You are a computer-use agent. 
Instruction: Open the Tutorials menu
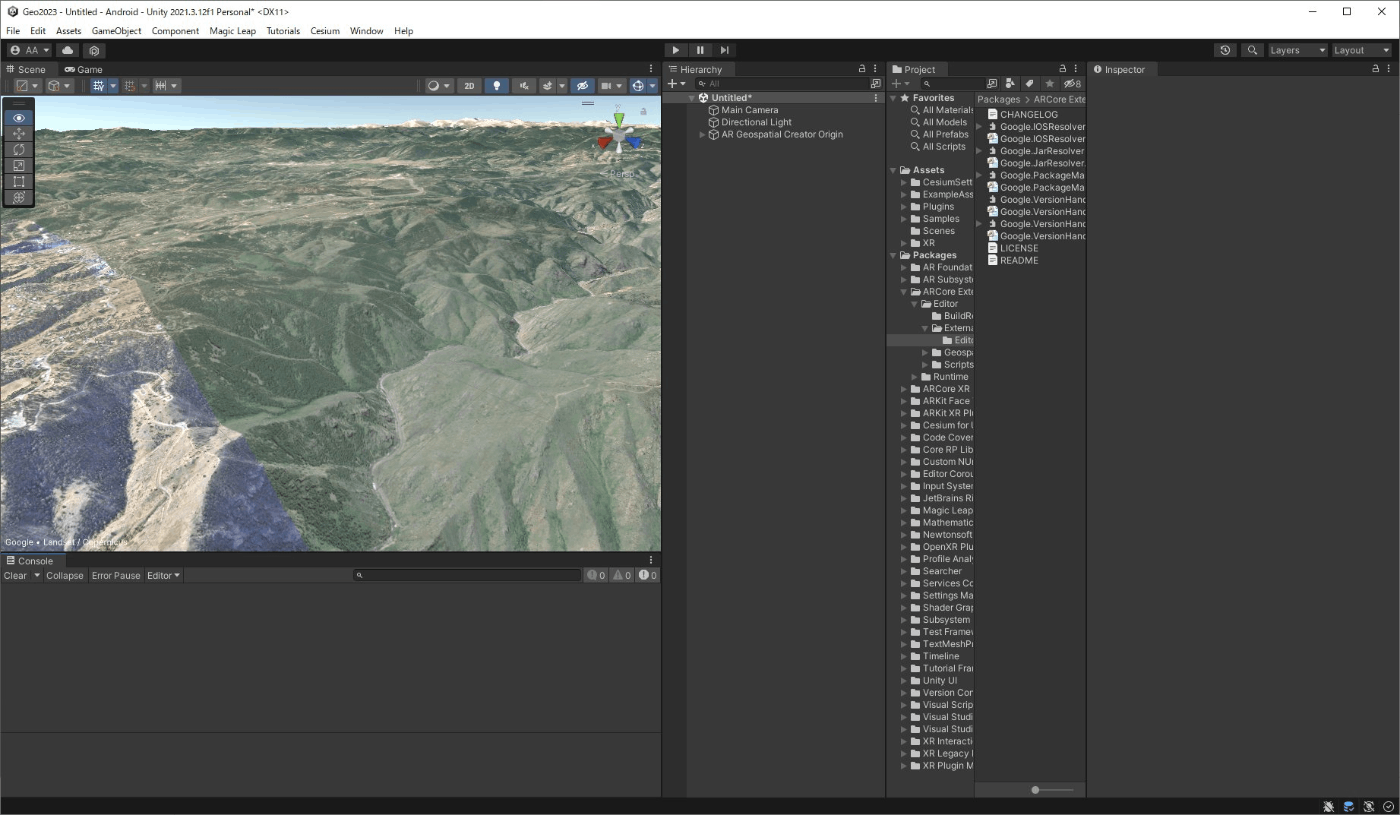pyautogui.click(x=283, y=31)
